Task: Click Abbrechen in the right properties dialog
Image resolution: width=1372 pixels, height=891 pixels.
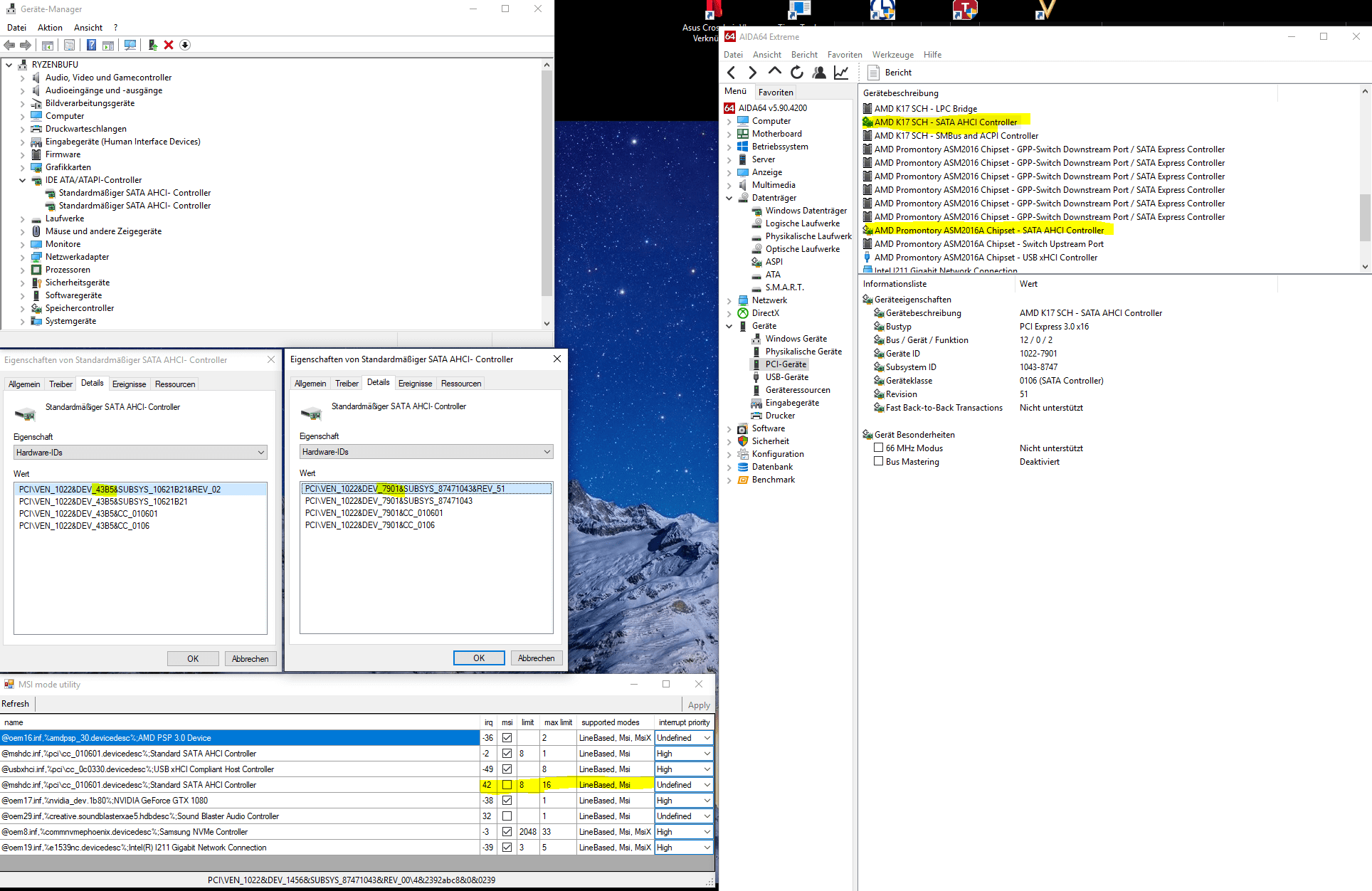Action: [536, 658]
